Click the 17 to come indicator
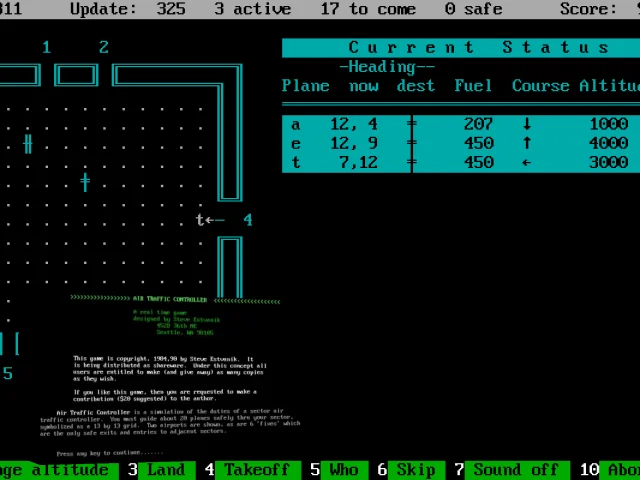The height and width of the screenshot is (480, 640). click(368, 9)
